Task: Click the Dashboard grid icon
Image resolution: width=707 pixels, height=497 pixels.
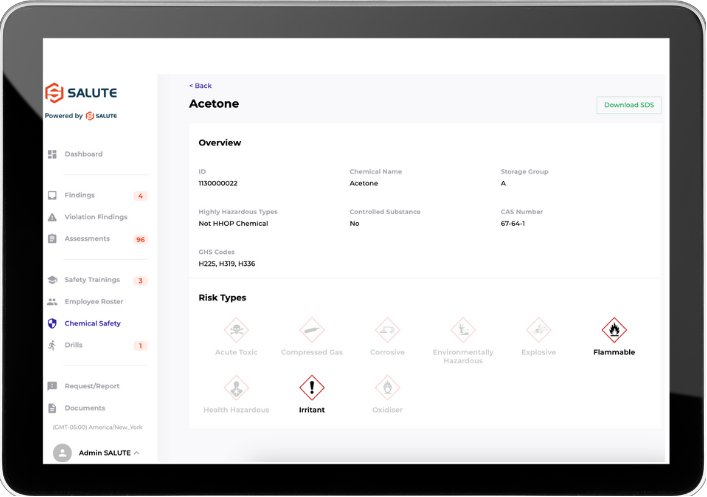Action: point(52,154)
